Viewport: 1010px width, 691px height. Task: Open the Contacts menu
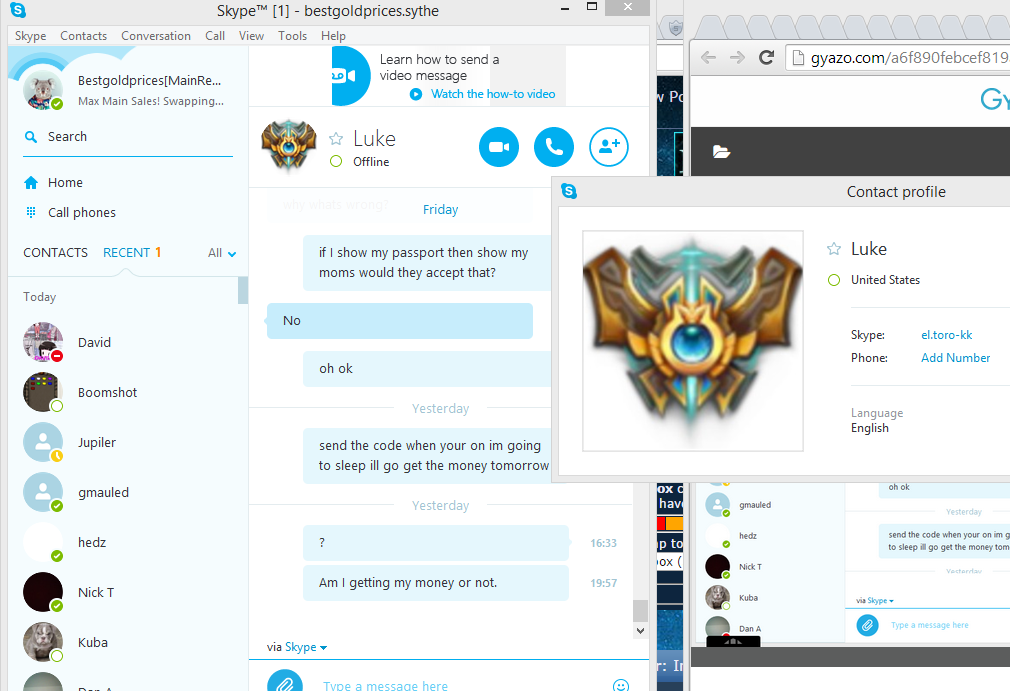pos(83,36)
